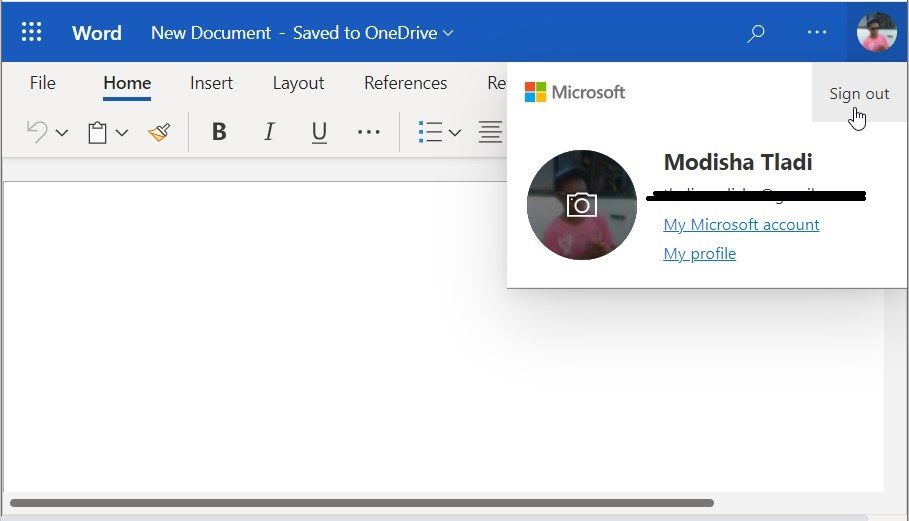Click the Paste clipboard icon

97,132
